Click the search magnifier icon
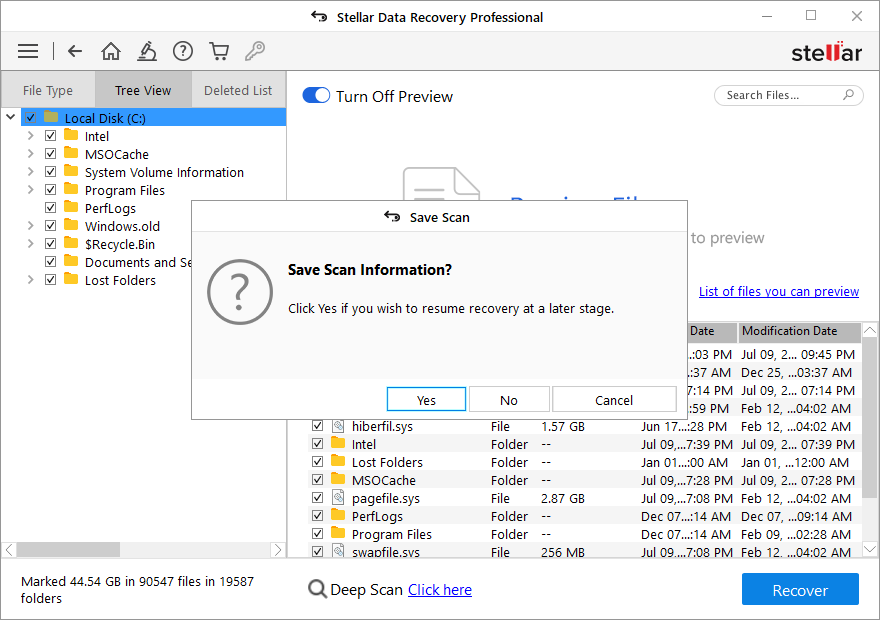Image resolution: width=880 pixels, height=620 pixels. click(849, 95)
